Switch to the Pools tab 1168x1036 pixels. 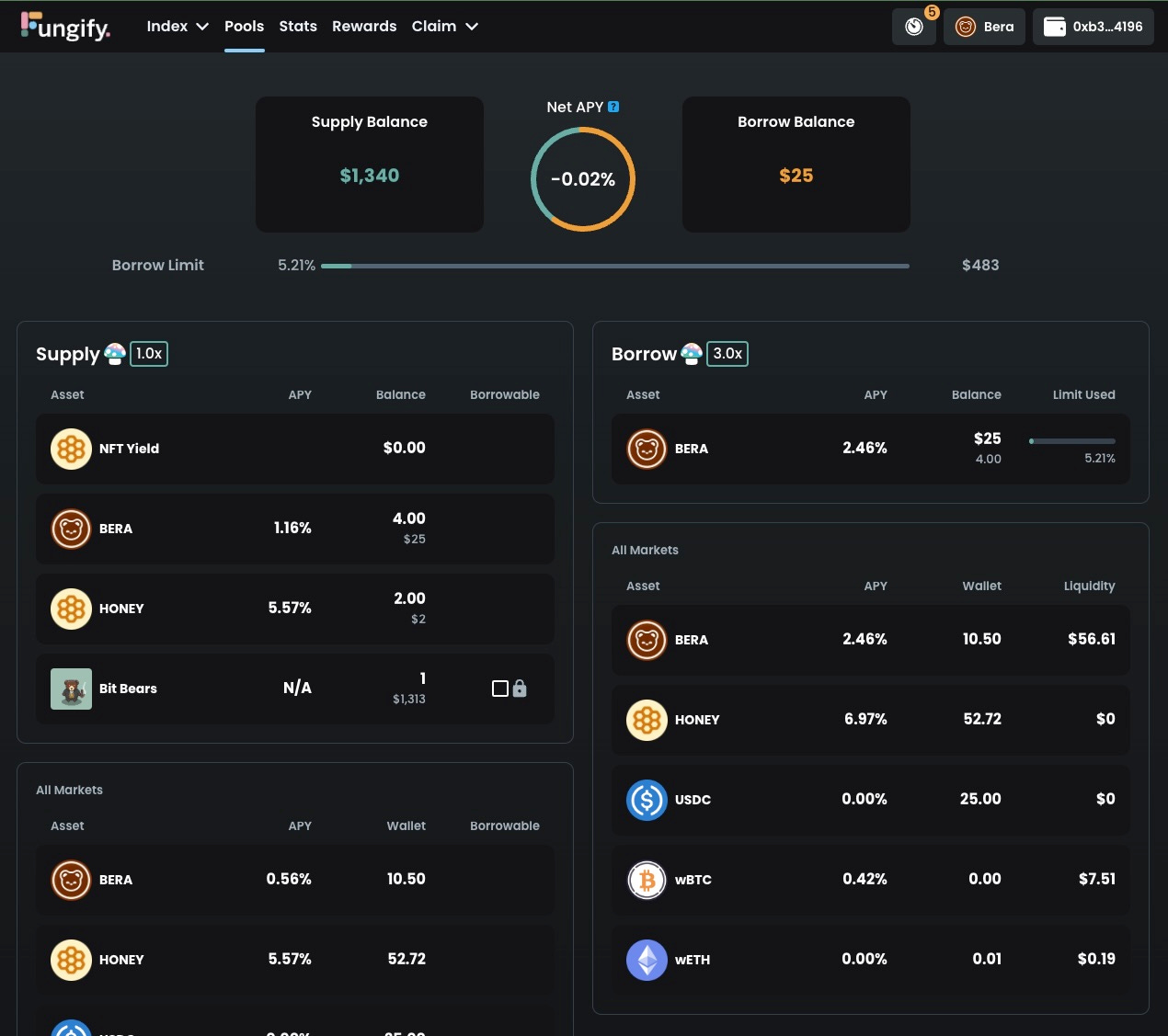244,27
